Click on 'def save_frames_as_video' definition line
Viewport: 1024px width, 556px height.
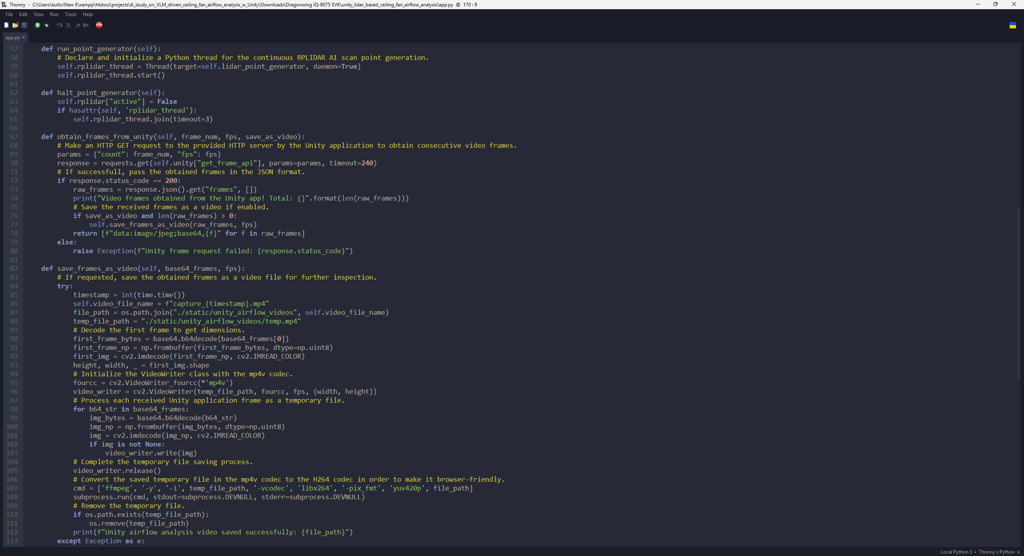click(142, 269)
